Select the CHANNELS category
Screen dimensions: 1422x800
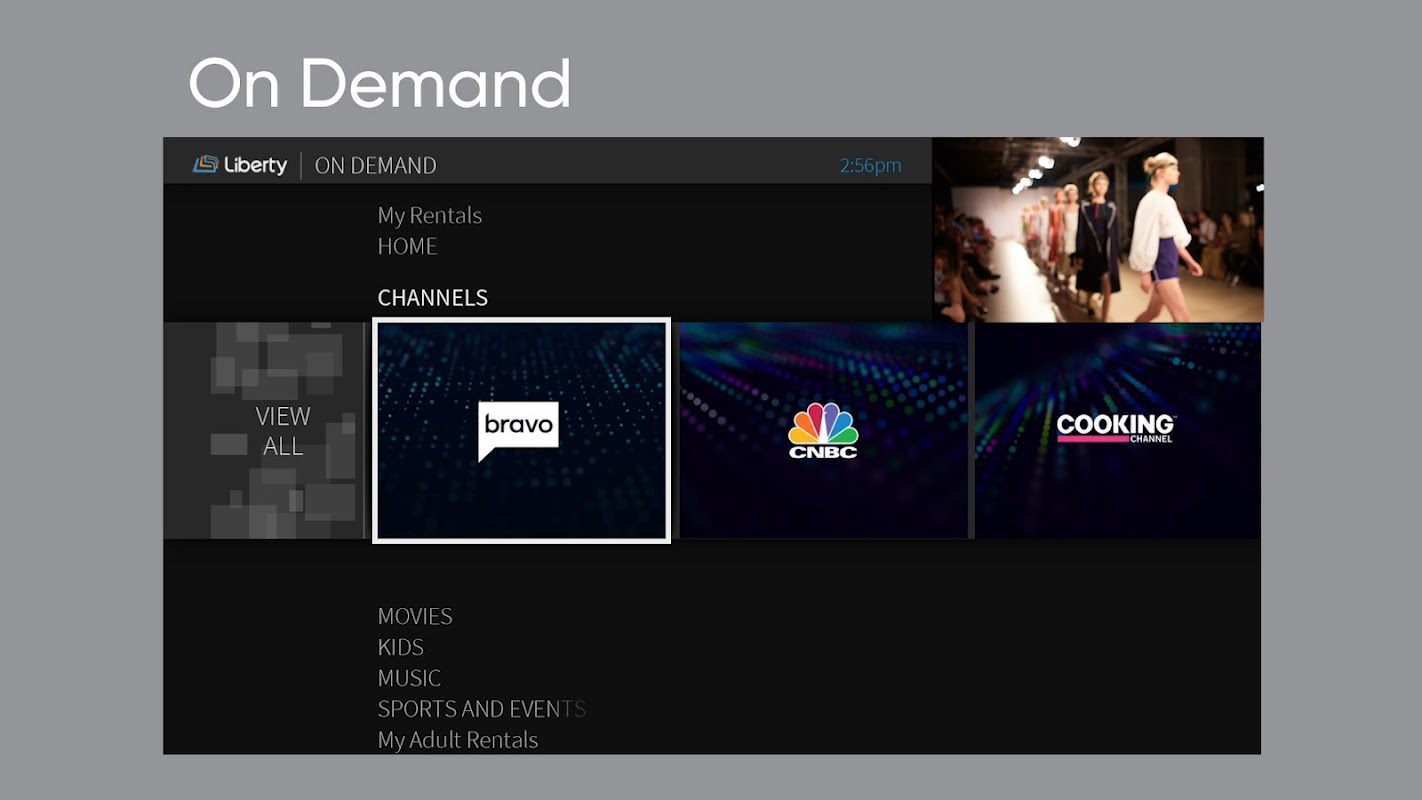click(433, 298)
